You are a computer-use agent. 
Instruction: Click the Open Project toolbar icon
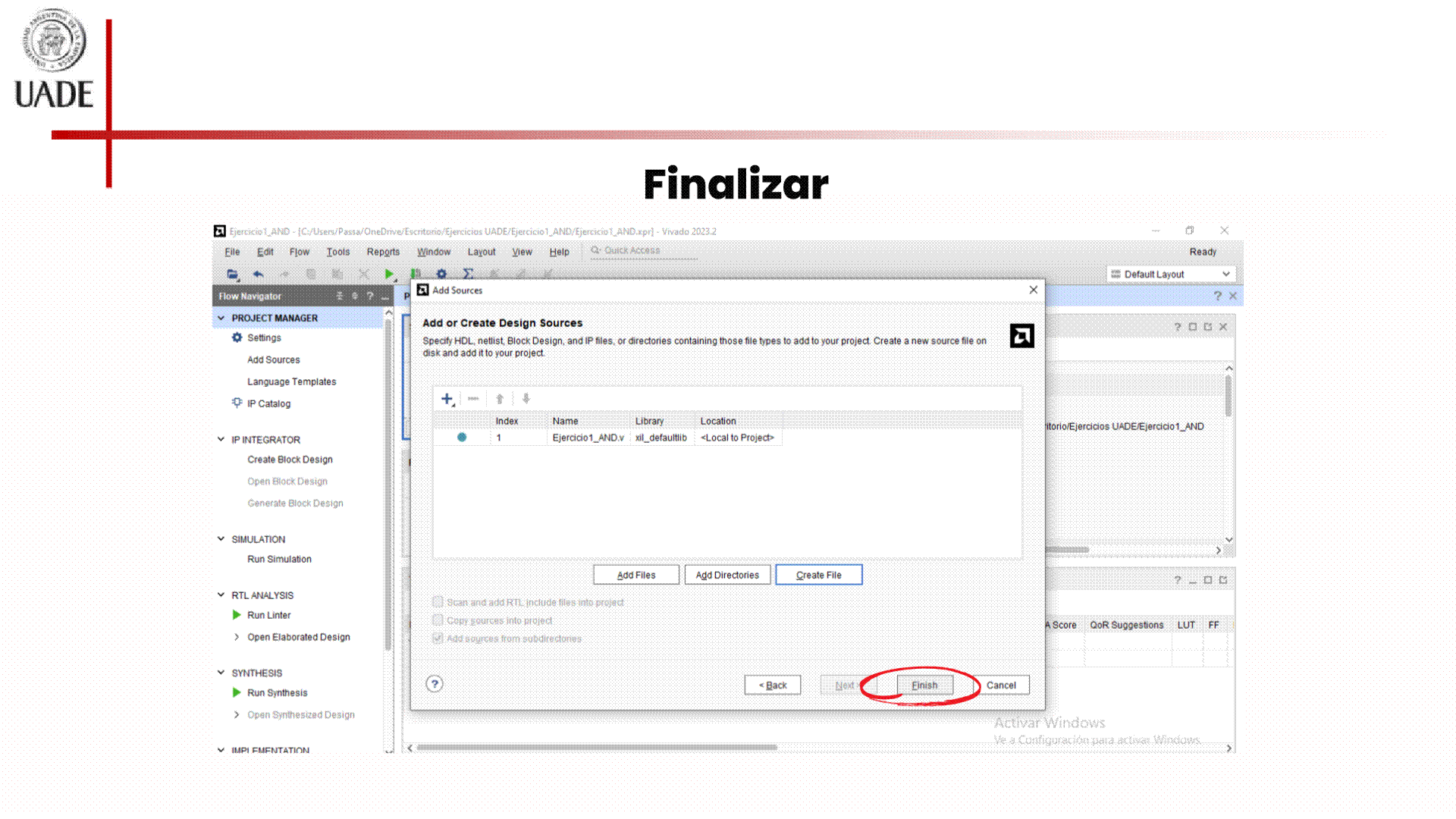tap(232, 275)
